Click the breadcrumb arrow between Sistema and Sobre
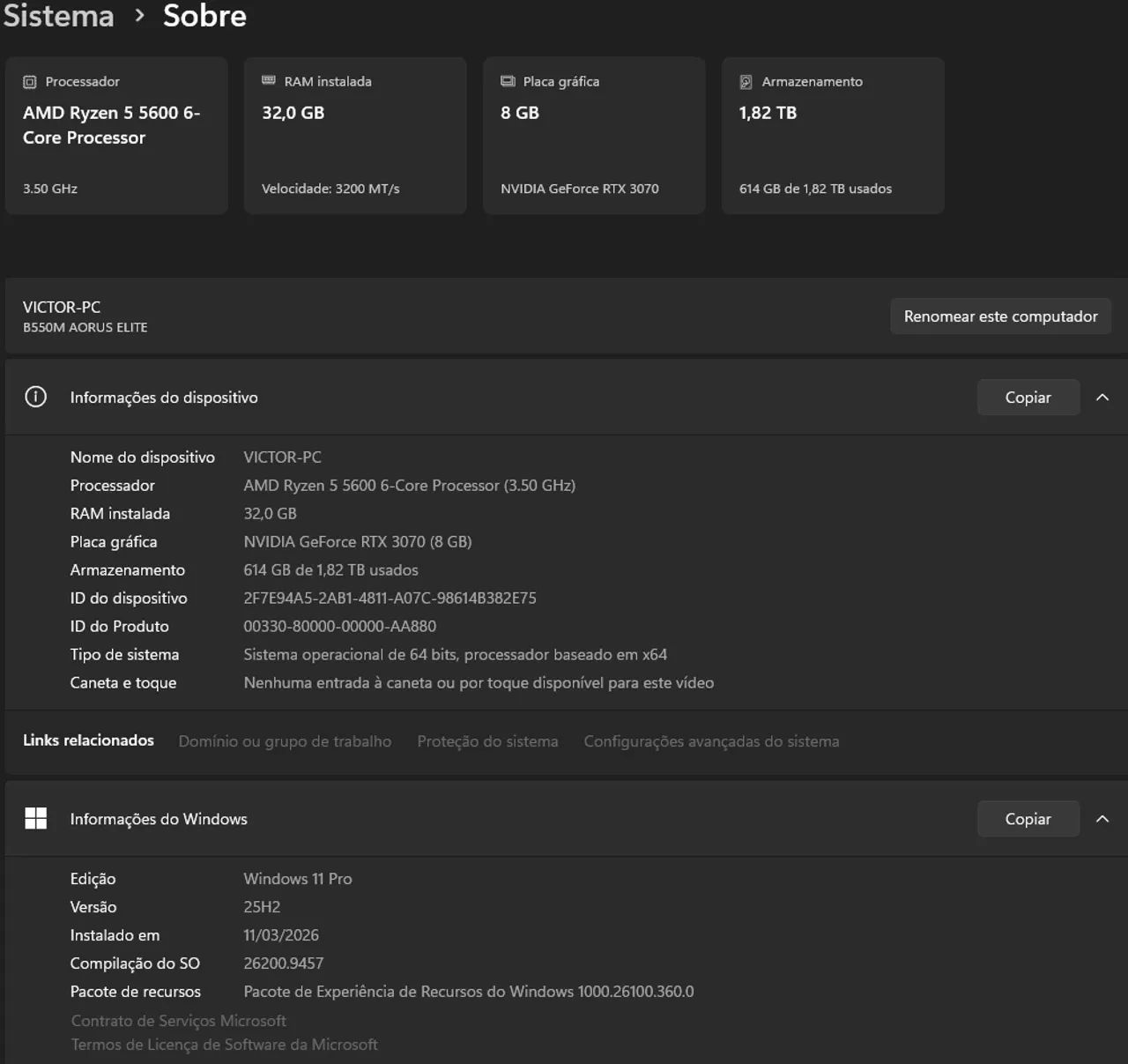The width and height of the screenshot is (1128, 1064). [139, 16]
